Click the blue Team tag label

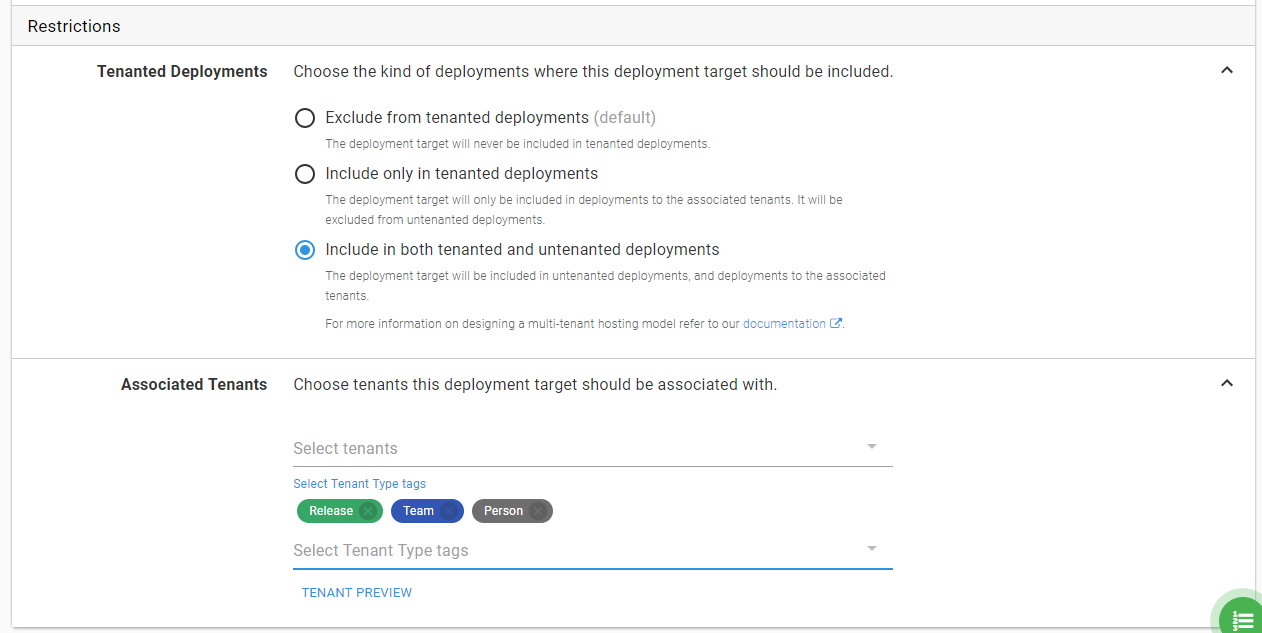(x=418, y=511)
